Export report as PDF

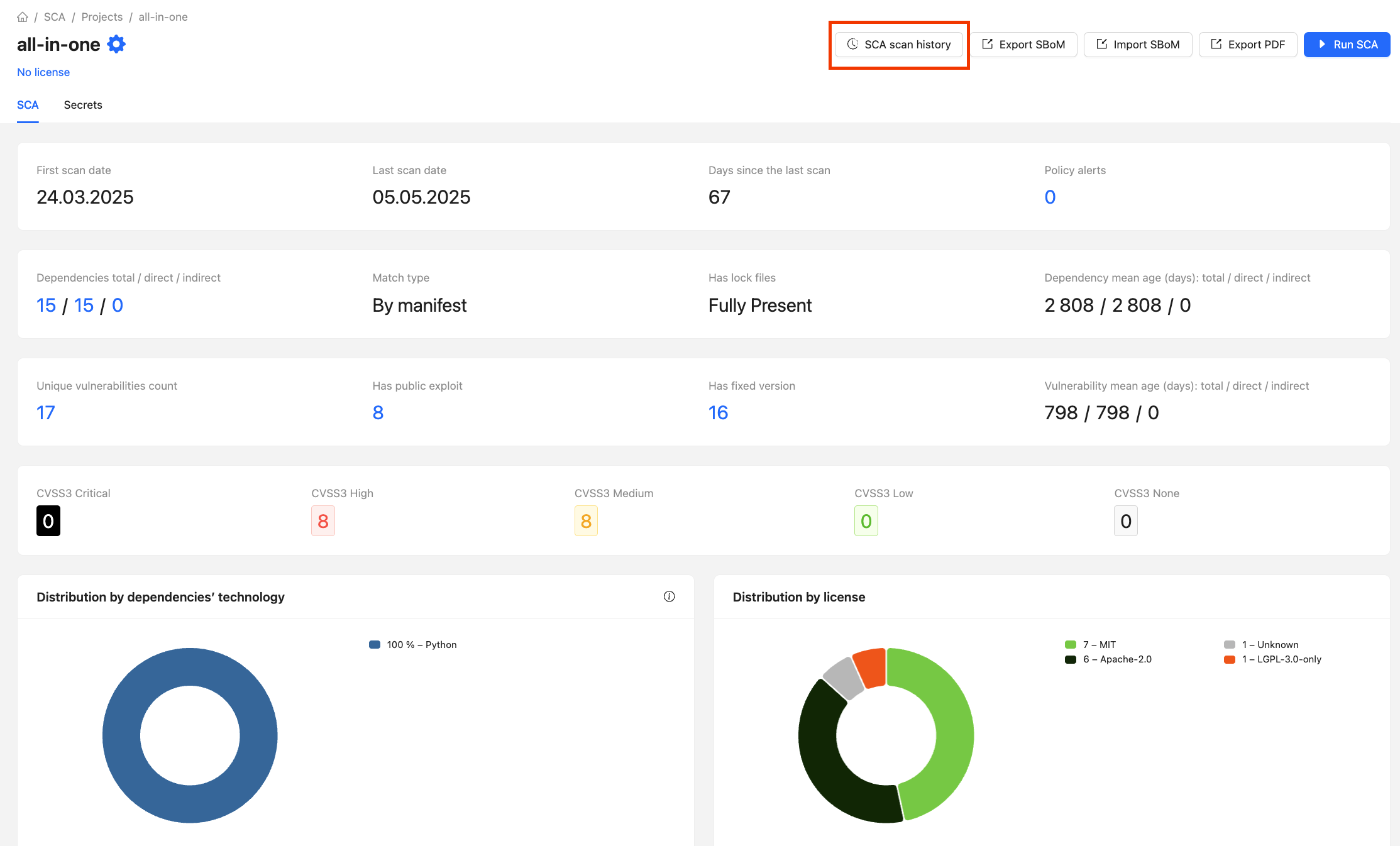(x=1248, y=45)
